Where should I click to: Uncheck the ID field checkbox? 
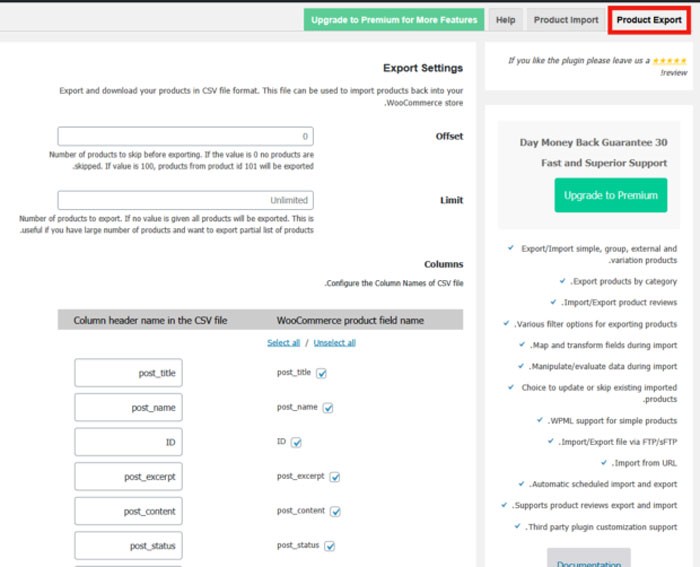pos(296,442)
